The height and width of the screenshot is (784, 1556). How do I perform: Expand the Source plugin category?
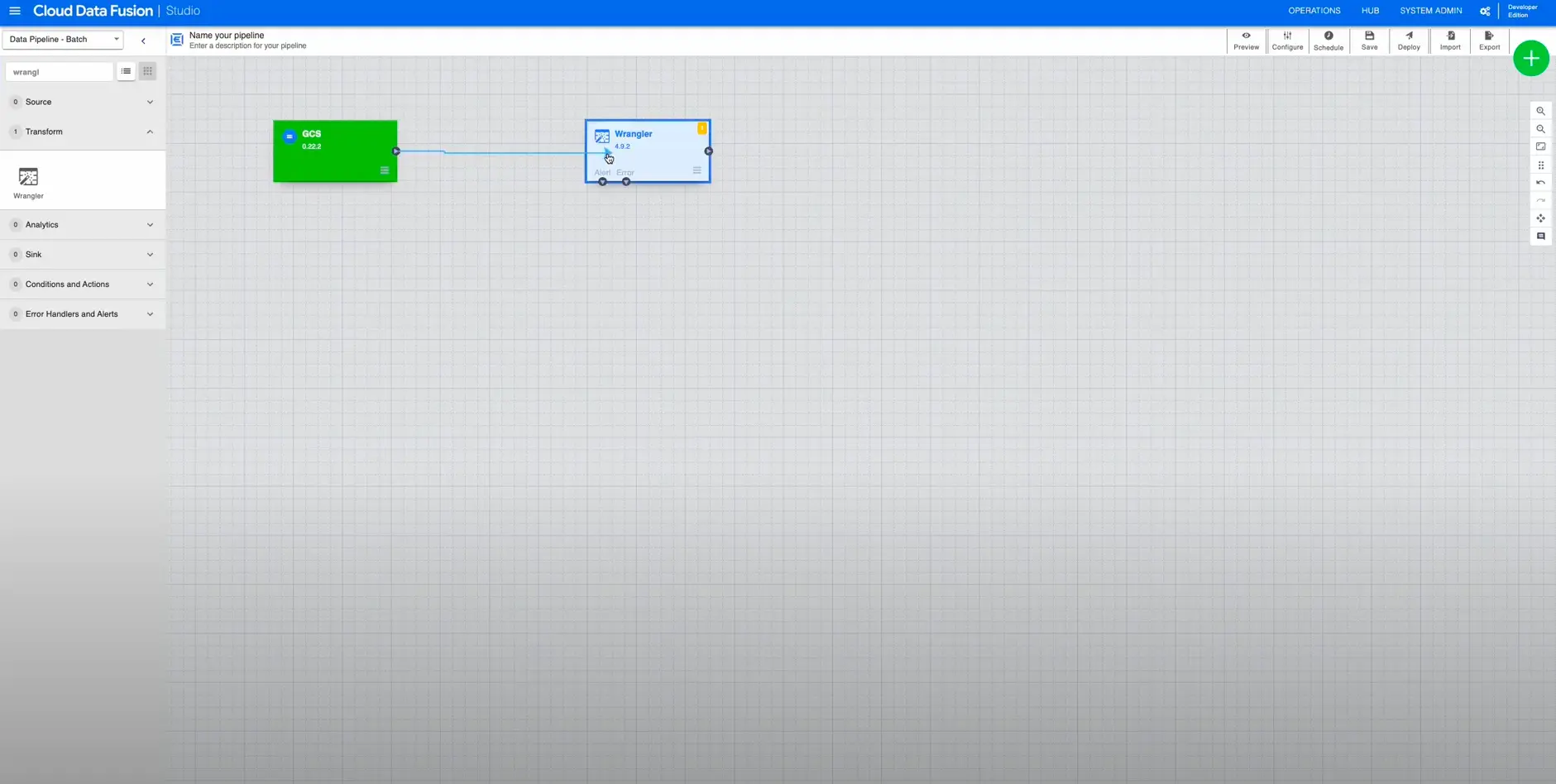point(83,102)
